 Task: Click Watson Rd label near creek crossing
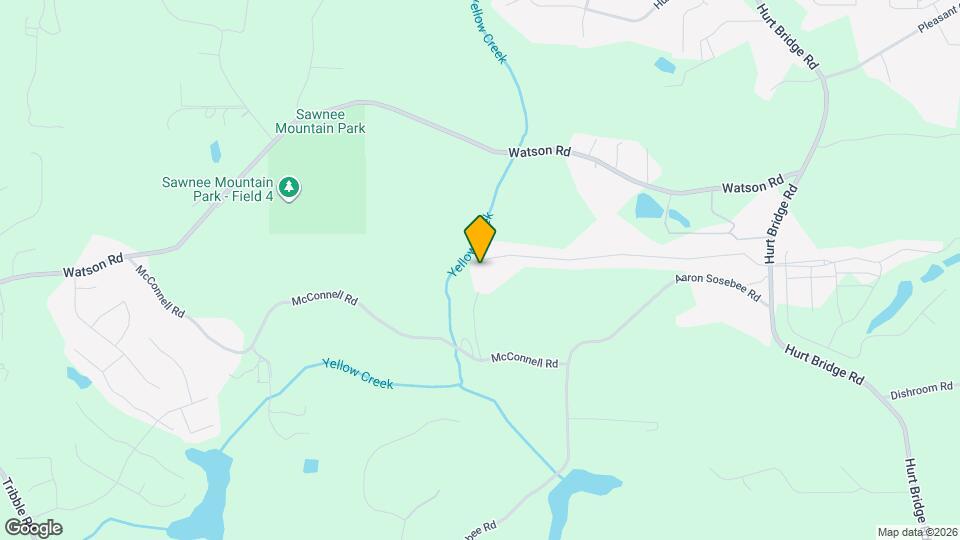click(539, 151)
